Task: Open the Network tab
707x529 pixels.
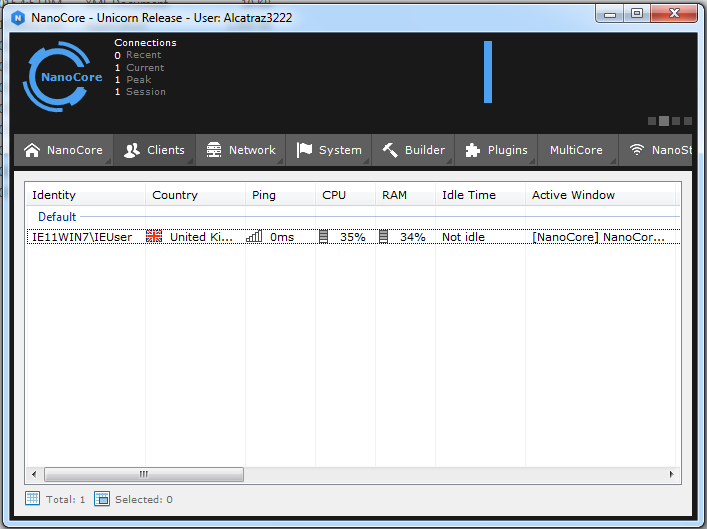Action: coord(241,150)
